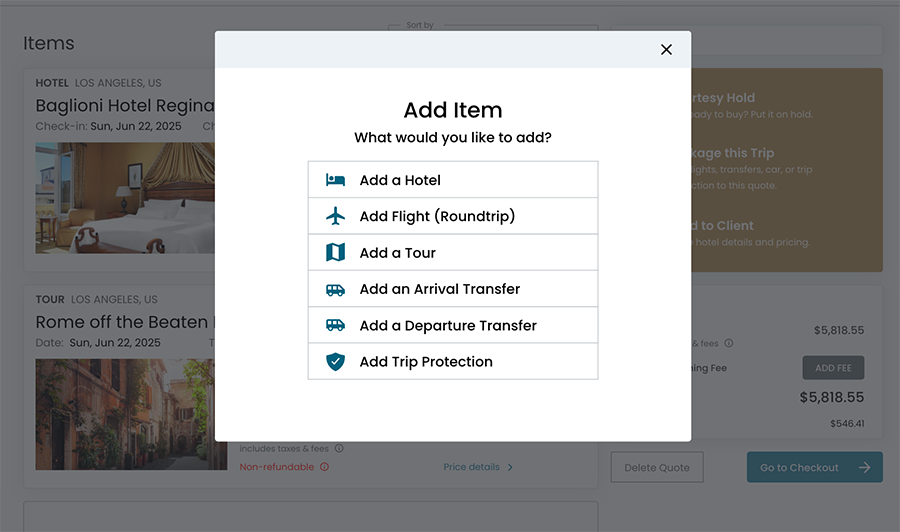Screen dimensions: 900x532
Task: Click the airplane icon for roundtrip flight
Action: pos(335,216)
